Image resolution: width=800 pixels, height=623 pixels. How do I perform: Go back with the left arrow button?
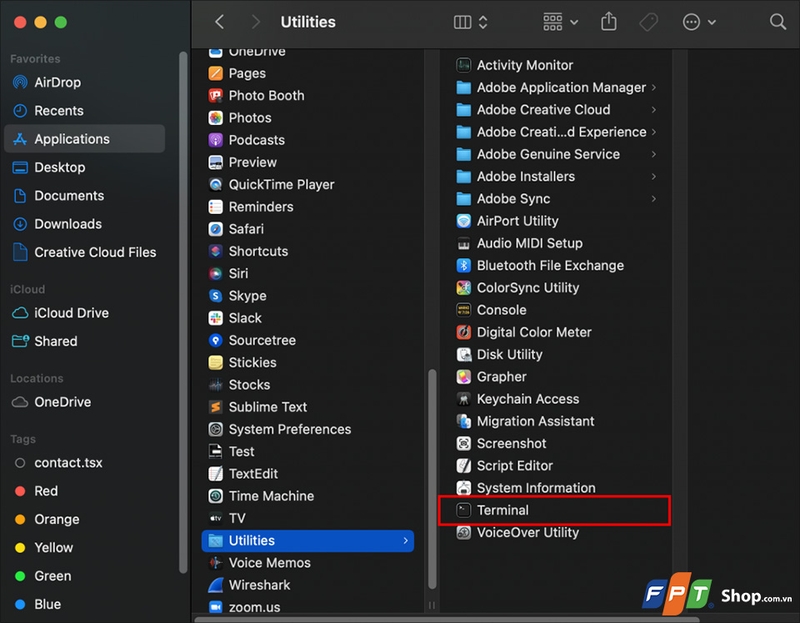pyautogui.click(x=220, y=22)
